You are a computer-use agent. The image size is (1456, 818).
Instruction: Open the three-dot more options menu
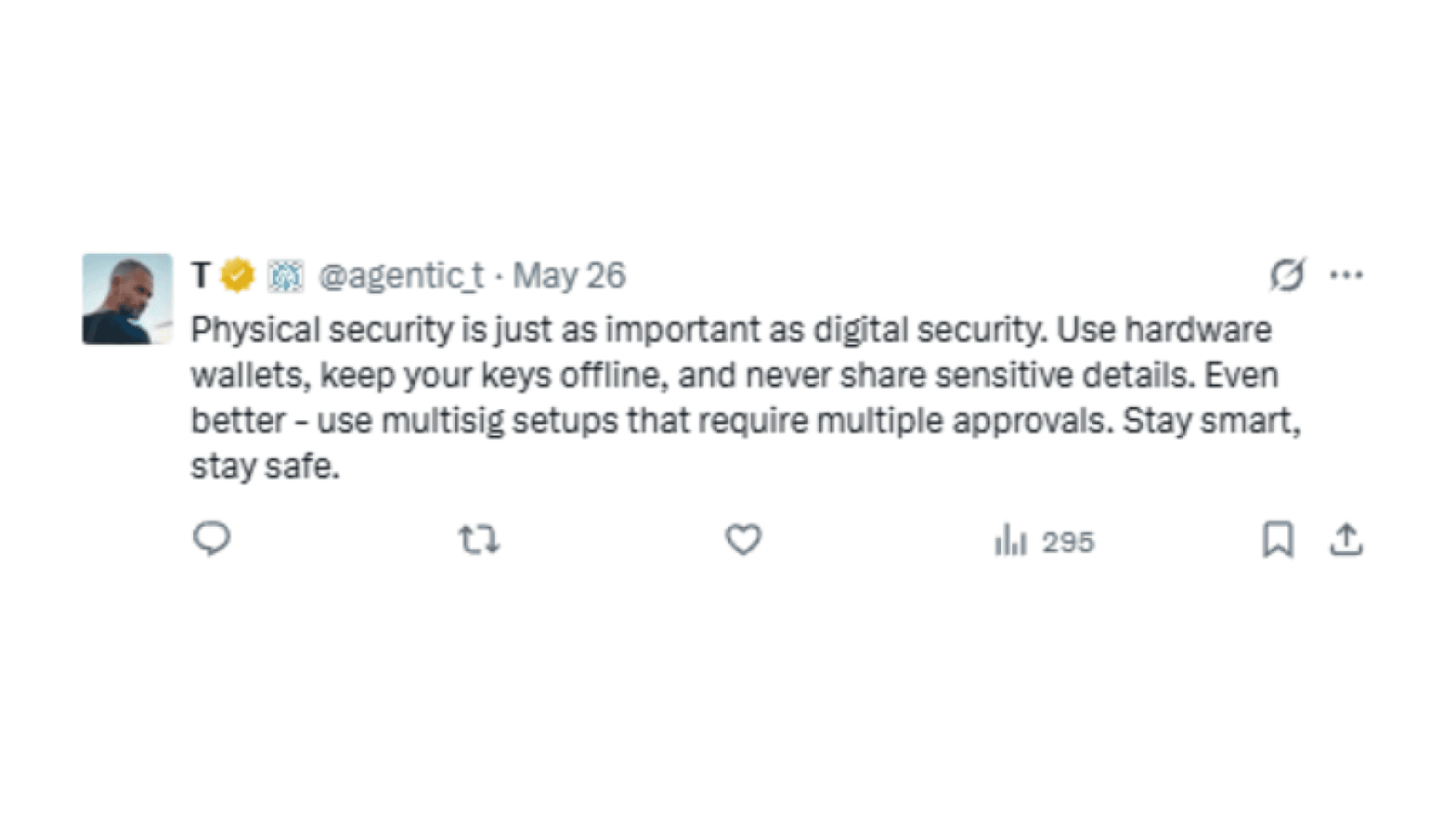coord(1346,276)
